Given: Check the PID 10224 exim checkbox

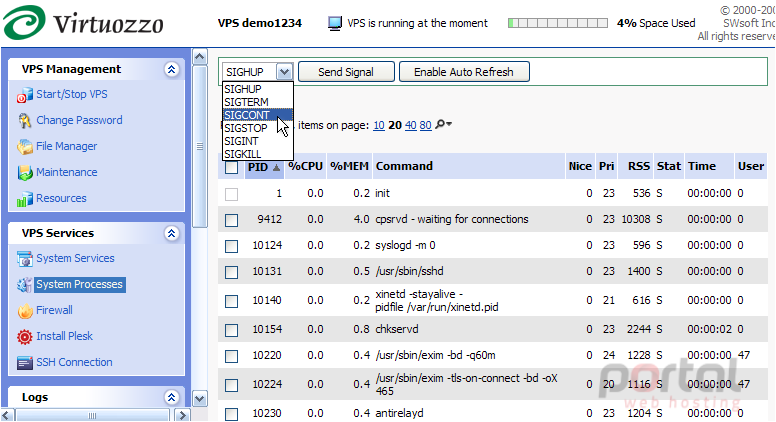Looking at the screenshot, I should coord(231,385).
